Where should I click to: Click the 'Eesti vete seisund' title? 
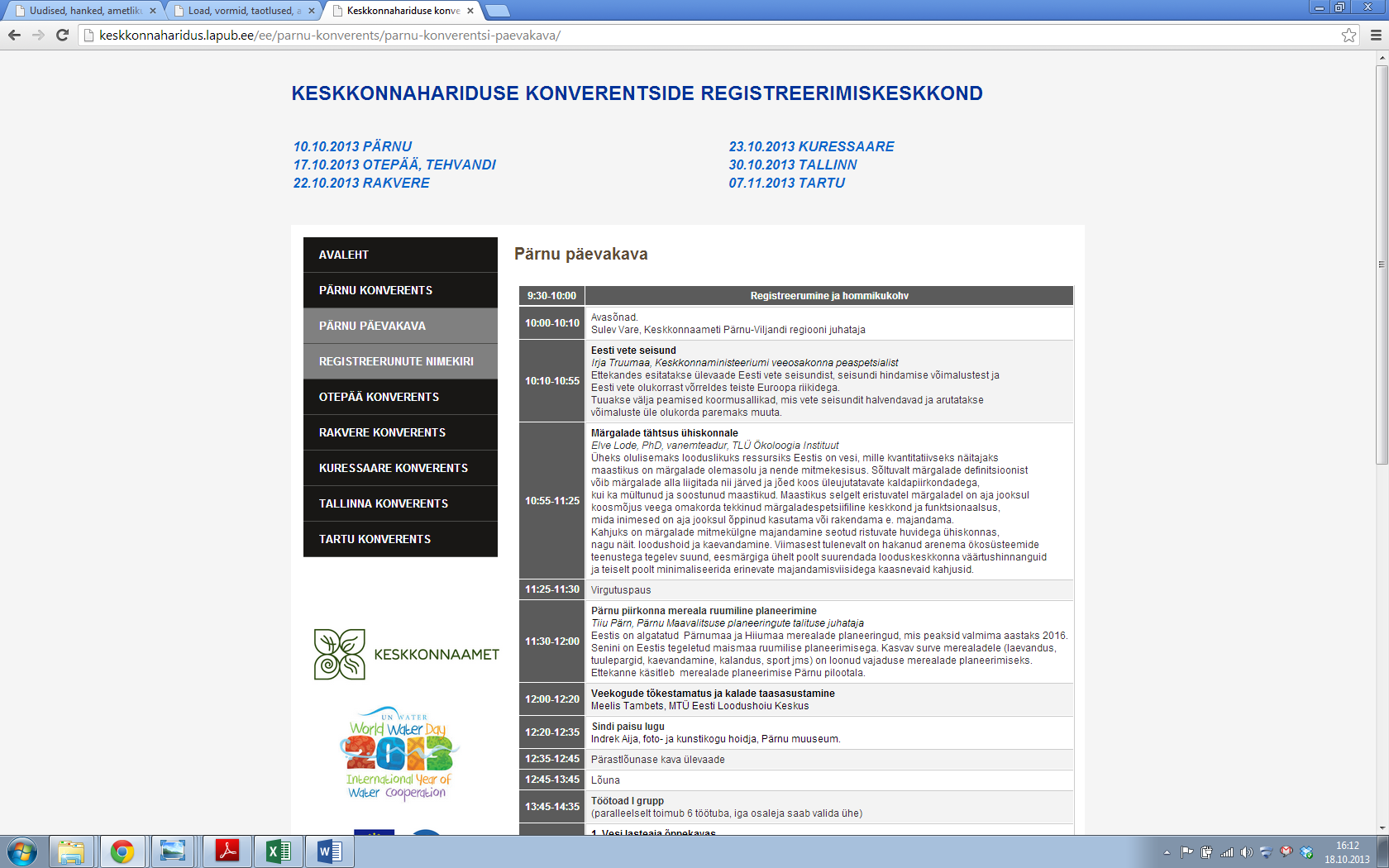[633, 351]
